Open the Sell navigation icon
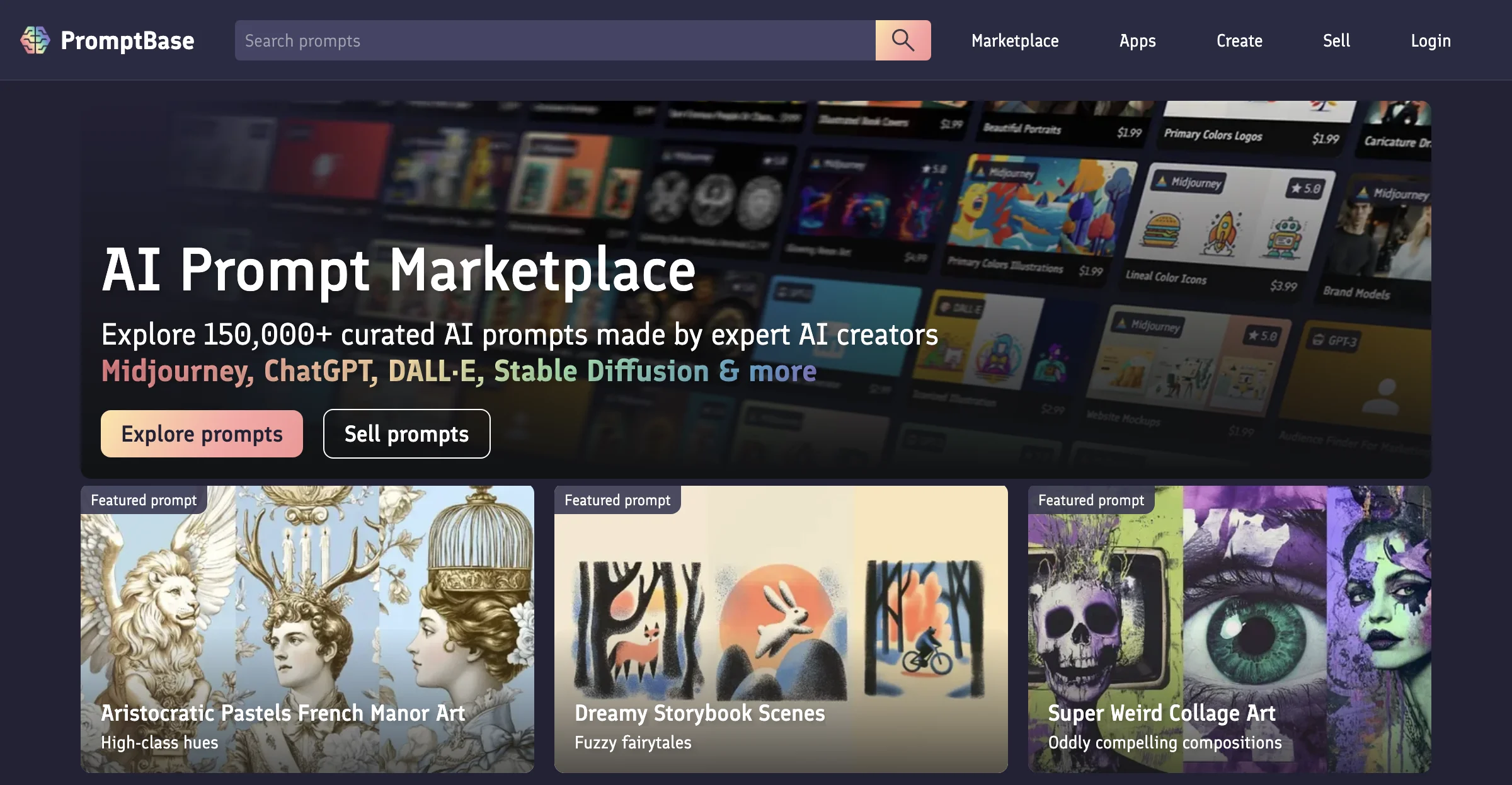This screenshot has width=1512, height=785. [1336, 40]
